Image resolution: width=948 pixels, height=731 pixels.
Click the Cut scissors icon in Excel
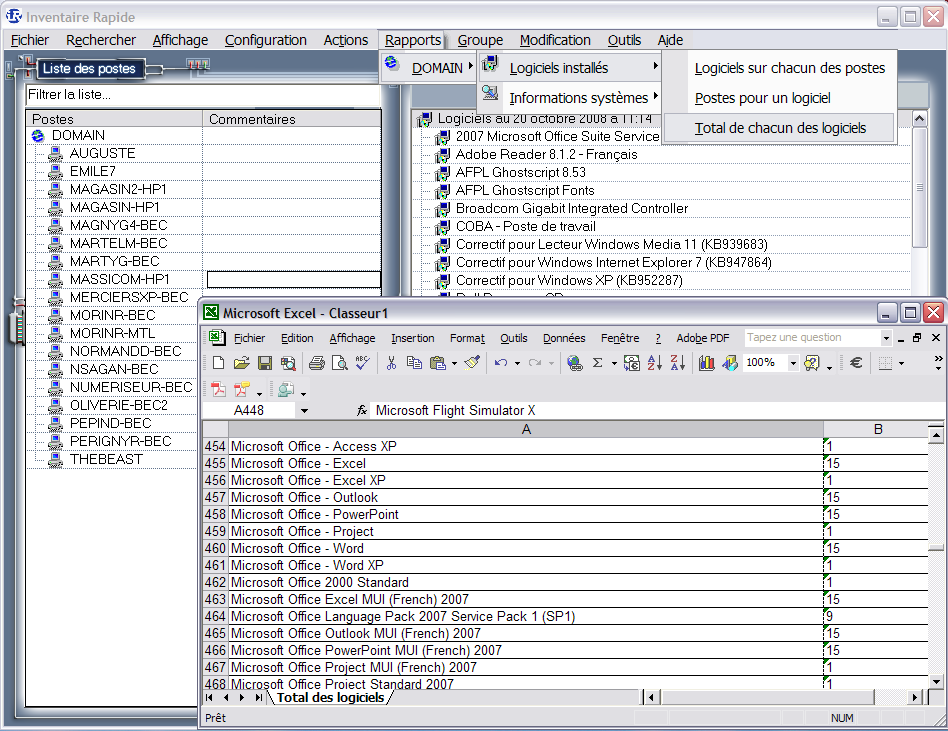click(391, 363)
